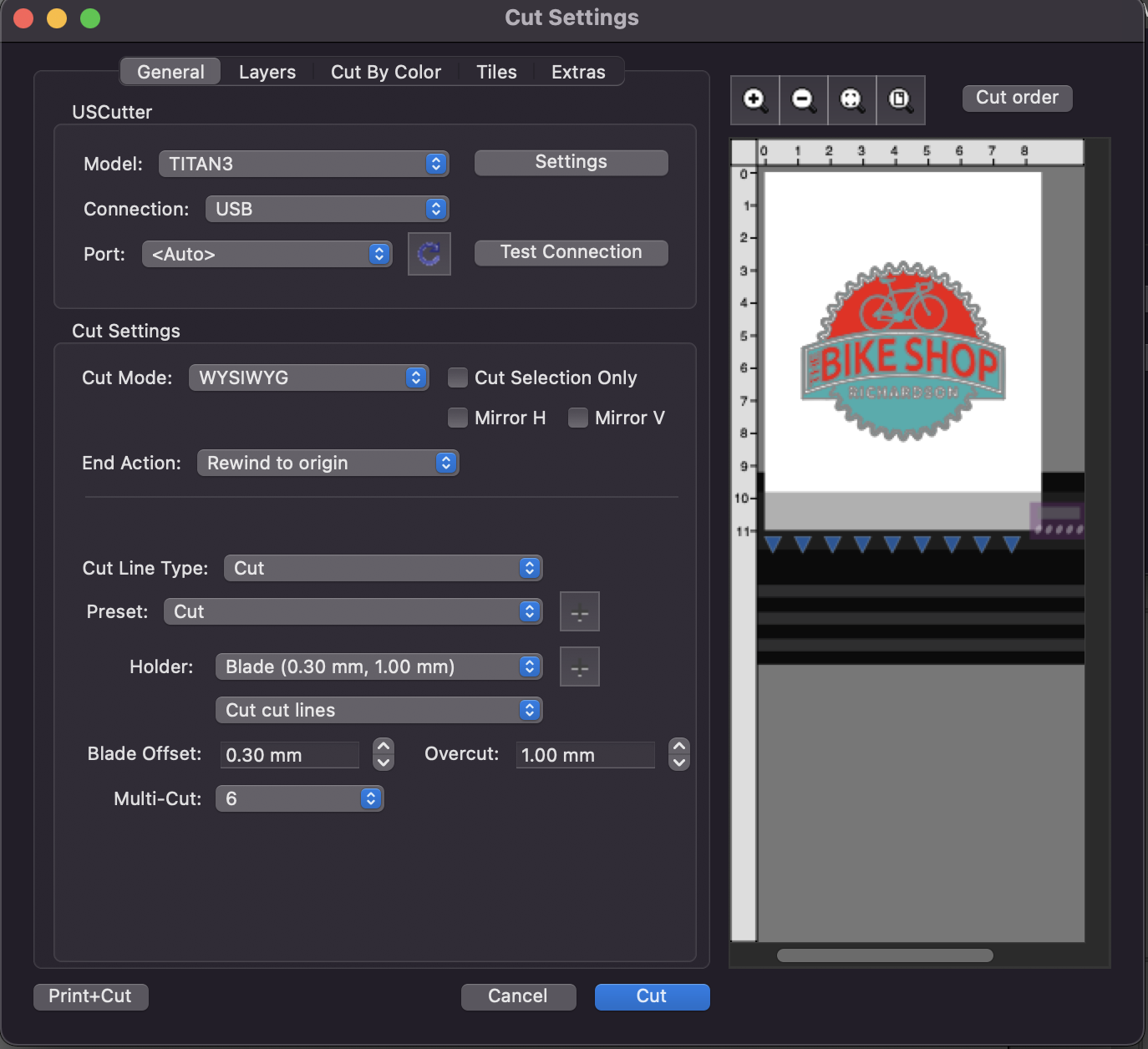Click the Bike Shop logo in preview

(x=903, y=352)
